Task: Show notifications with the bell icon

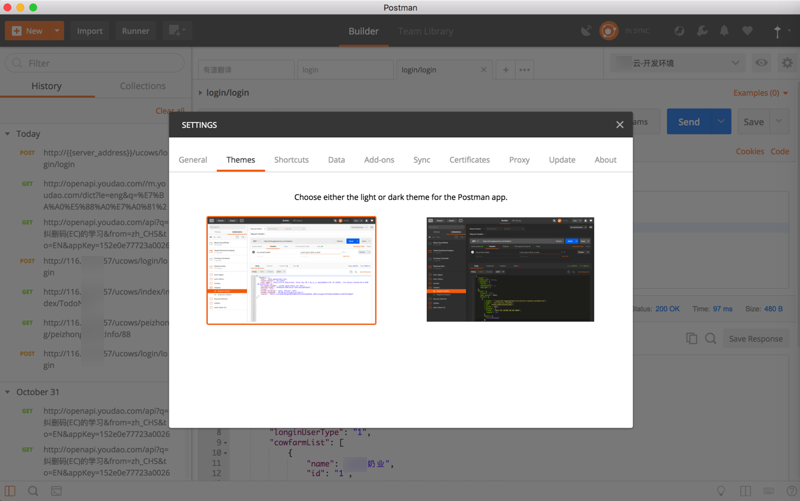Action: [724, 31]
